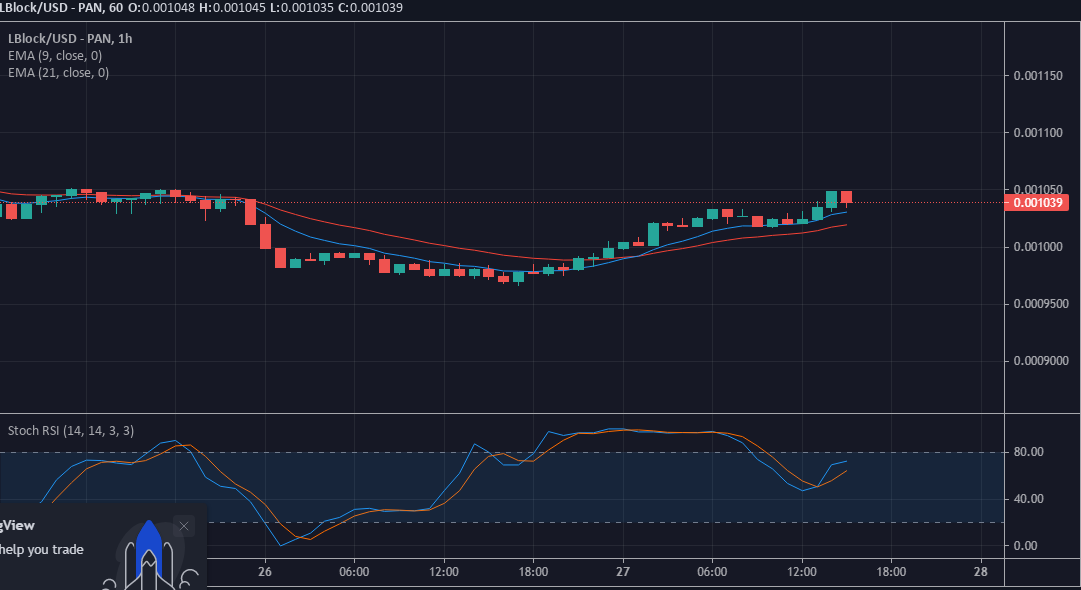Click the 0.001100 price axis label
The image size is (1081, 590).
coord(1038,132)
